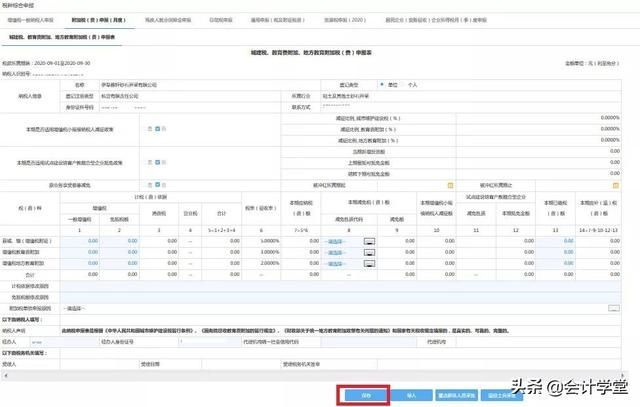Click the ellipsis button in the 增值税地方教育附加 row

(x=369, y=265)
